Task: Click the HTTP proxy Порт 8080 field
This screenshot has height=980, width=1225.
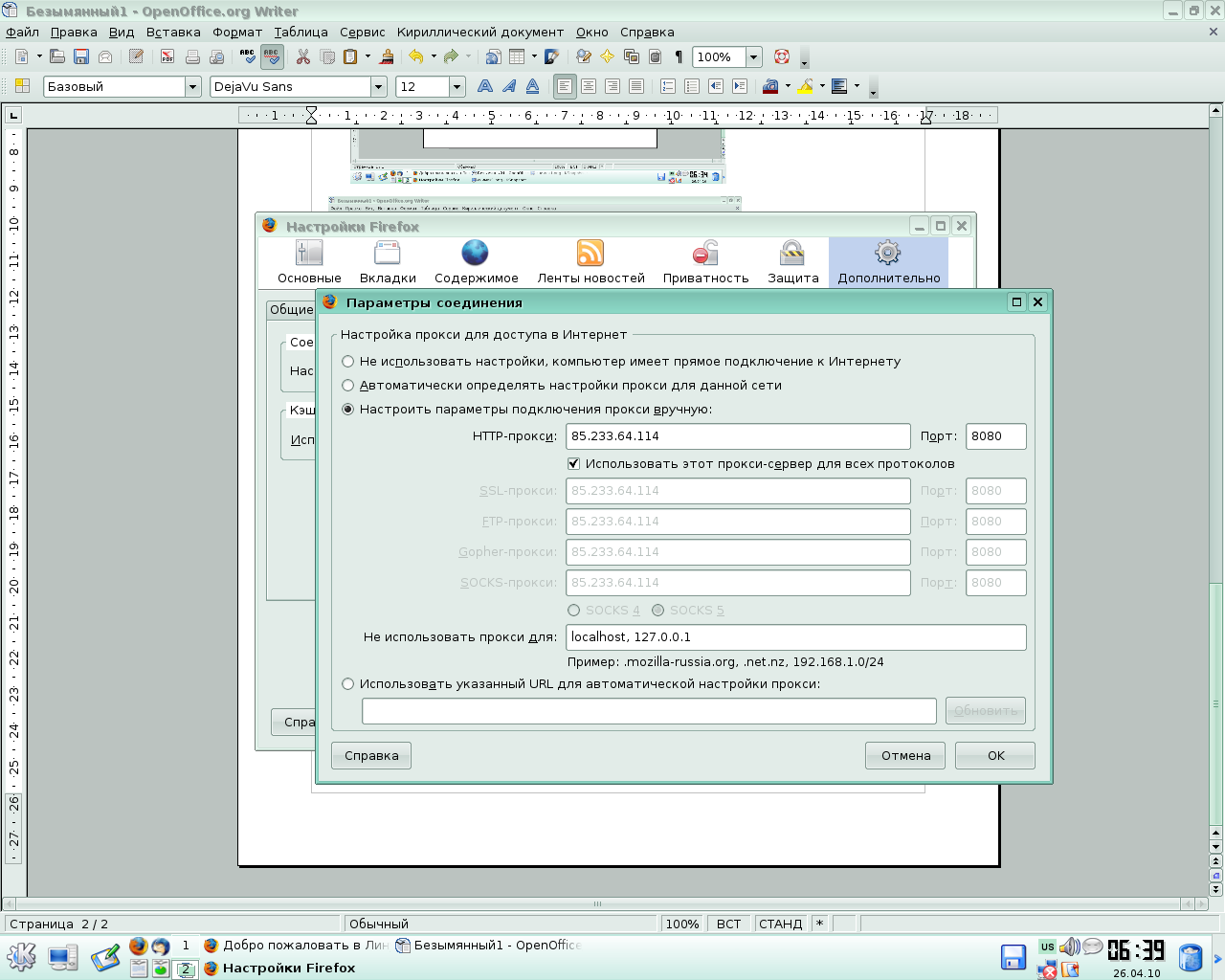Action: tap(996, 436)
